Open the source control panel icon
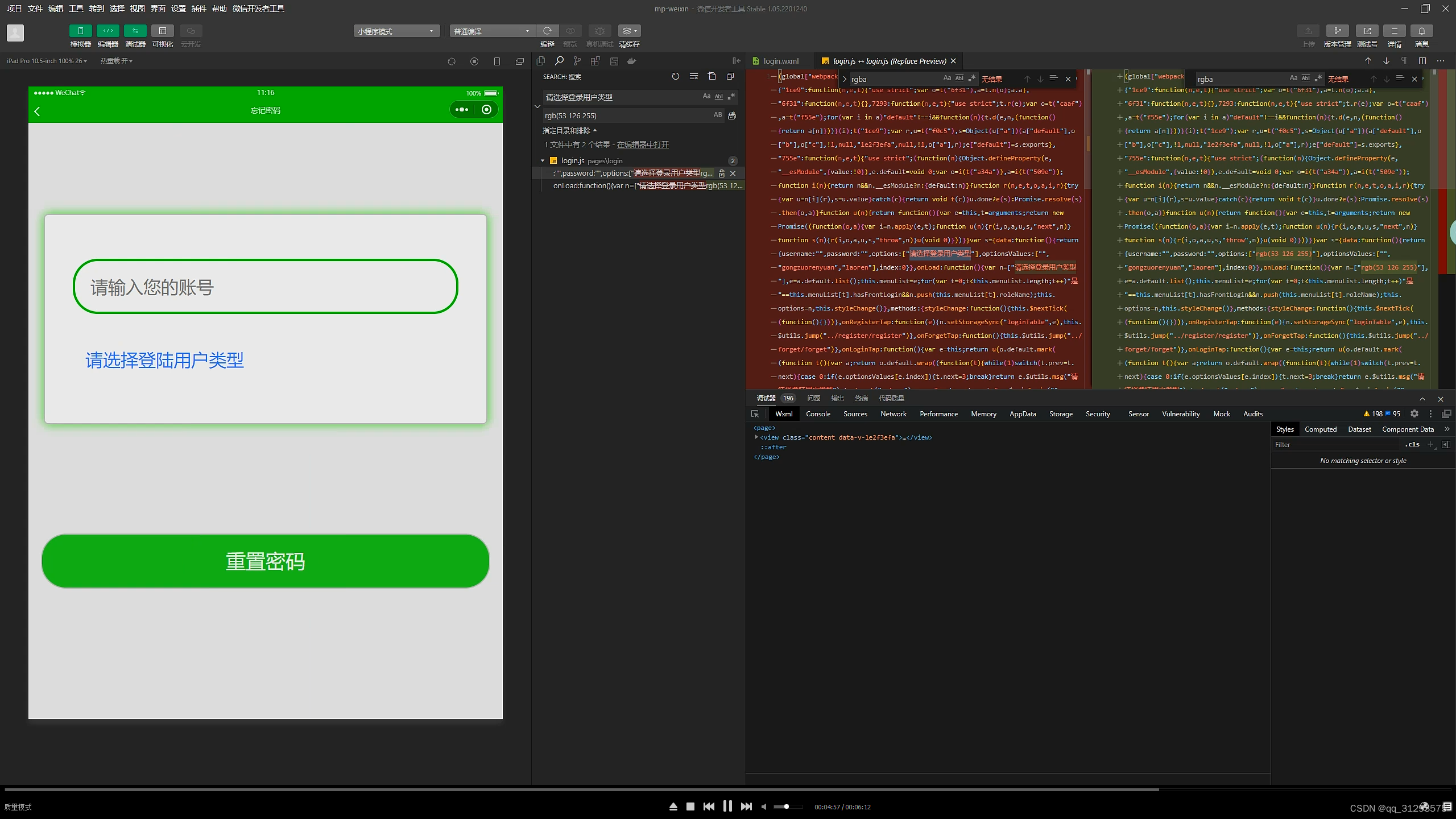The height and width of the screenshot is (819, 1456). pos(577,61)
